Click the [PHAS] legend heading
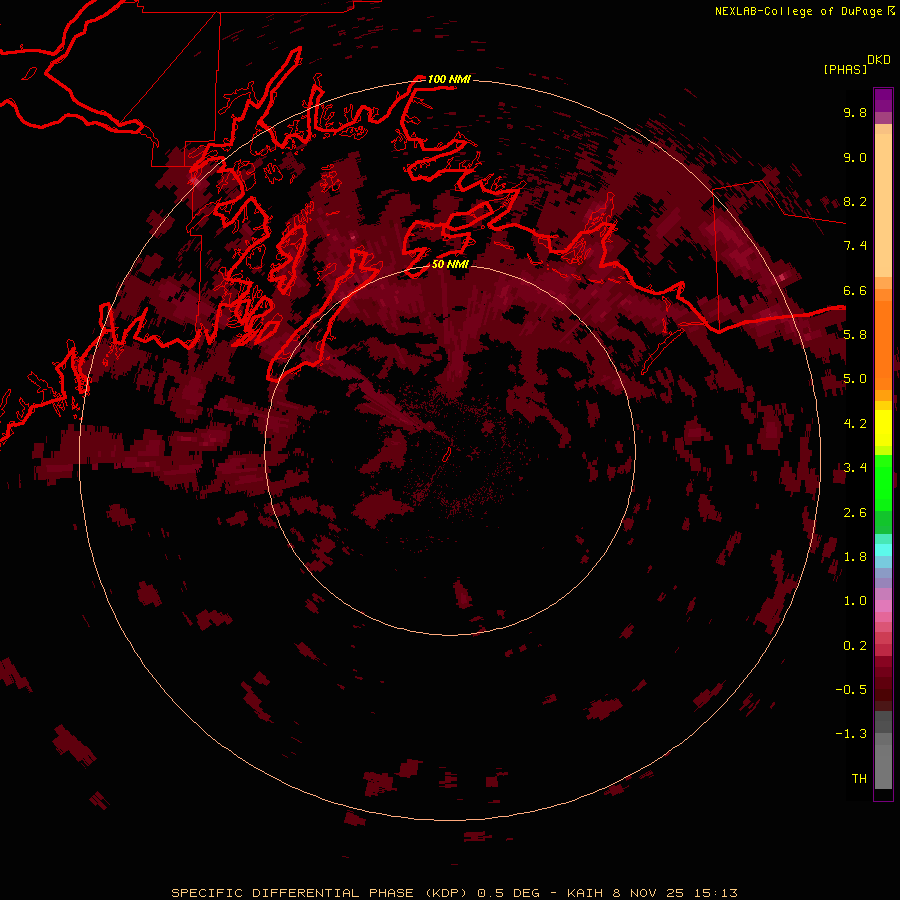 pyautogui.click(x=845, y=69)
